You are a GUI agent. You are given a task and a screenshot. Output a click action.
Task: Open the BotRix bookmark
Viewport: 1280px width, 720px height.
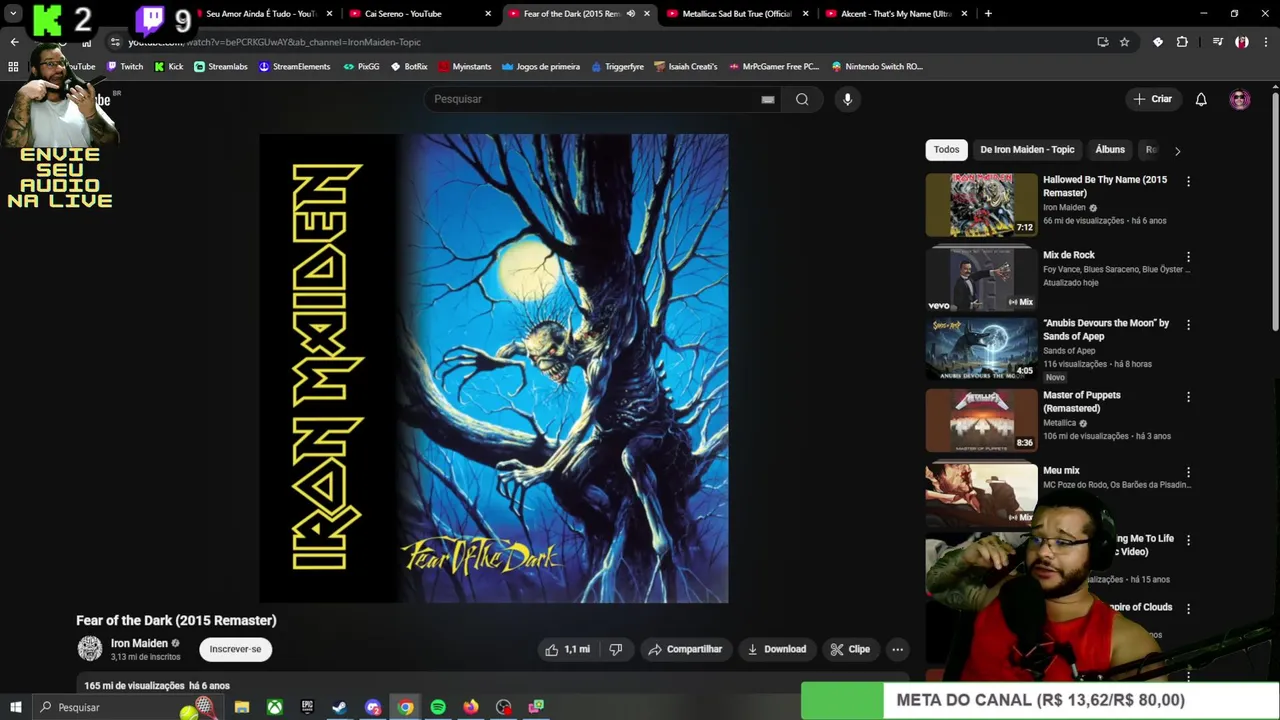click(x=409, y=67)
